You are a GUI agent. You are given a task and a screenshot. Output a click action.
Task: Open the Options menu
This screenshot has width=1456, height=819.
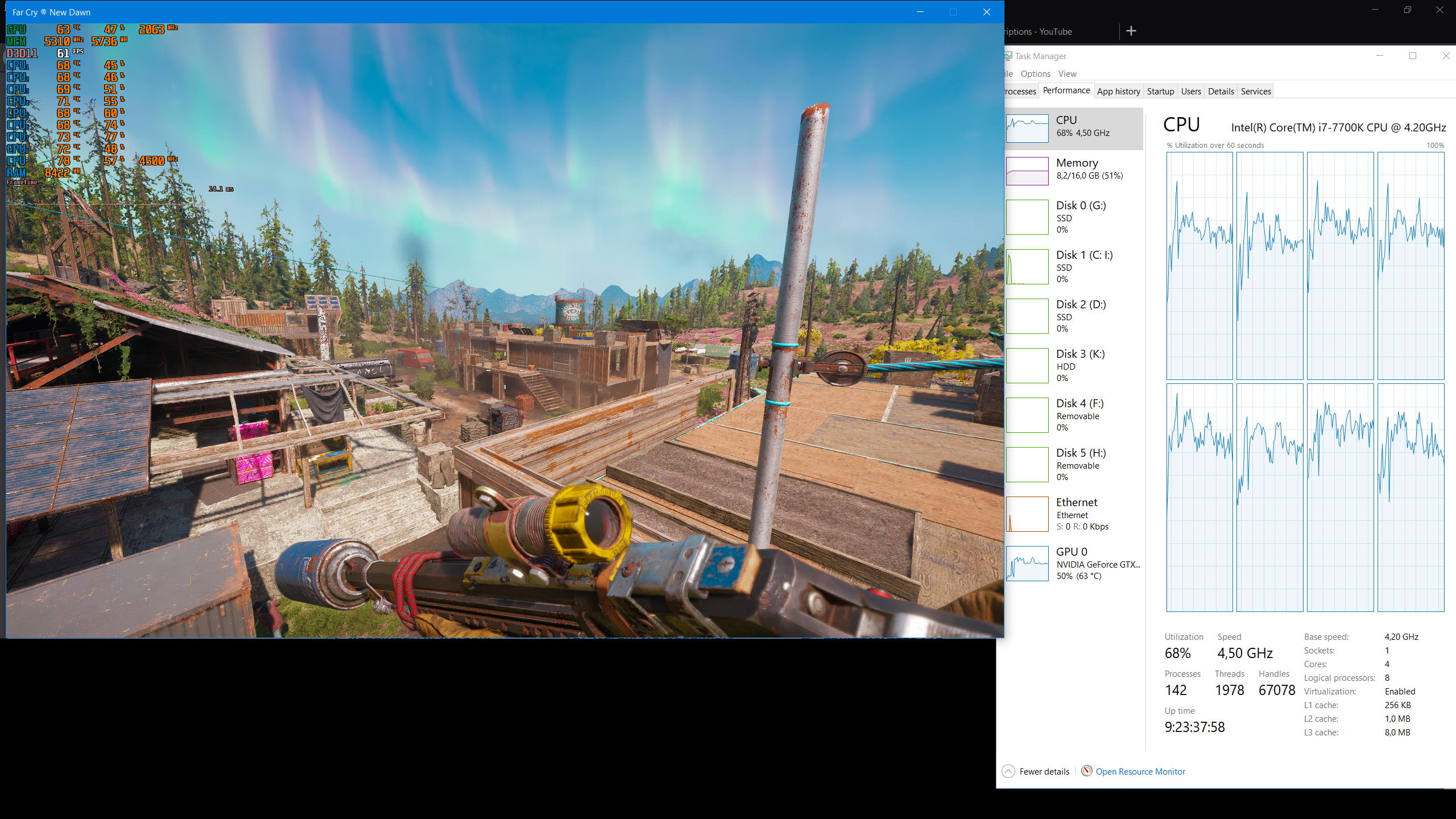tap(1035, 74)
